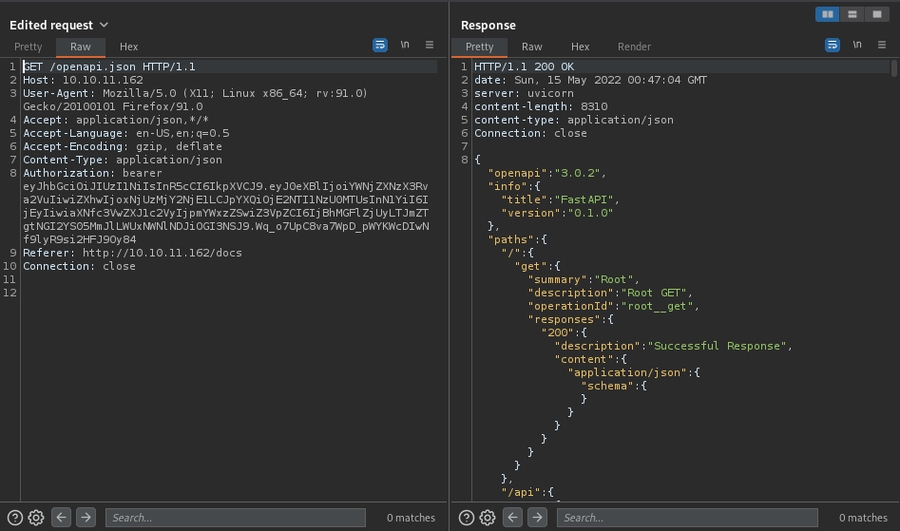Open search settings gear under request panel
The width and height of the screenshot is (900, 531).
pos(36,517)
